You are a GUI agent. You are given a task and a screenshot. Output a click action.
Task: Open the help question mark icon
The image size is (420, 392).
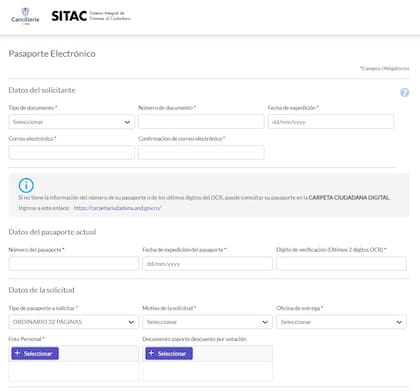click(x=404, y=92)
